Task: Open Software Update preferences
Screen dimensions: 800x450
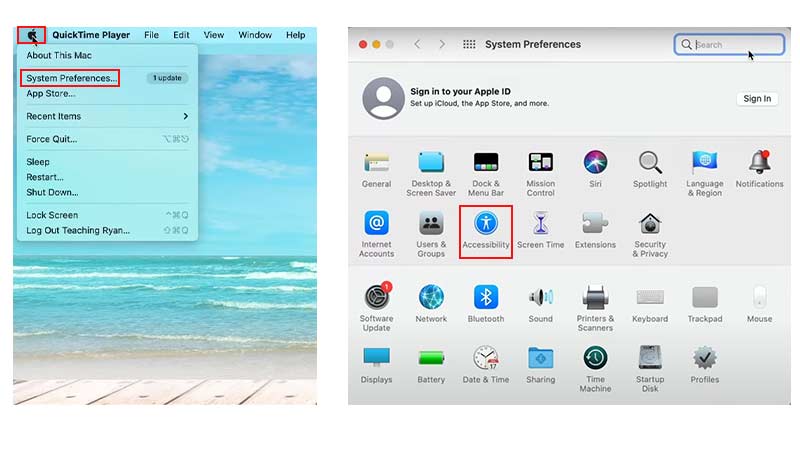Action: click(377, 307)
